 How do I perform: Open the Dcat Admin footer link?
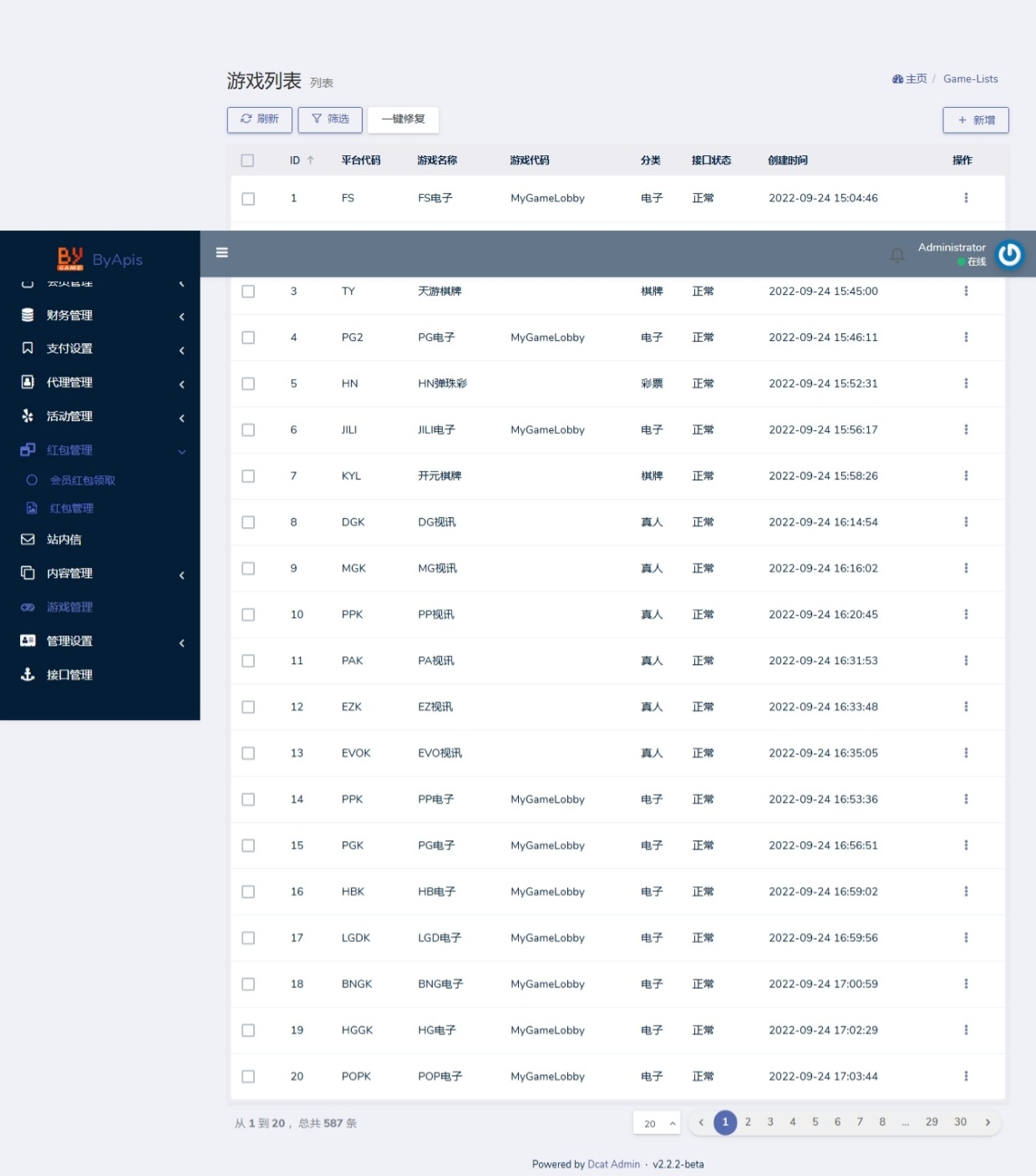click(x=613, y=1164)
